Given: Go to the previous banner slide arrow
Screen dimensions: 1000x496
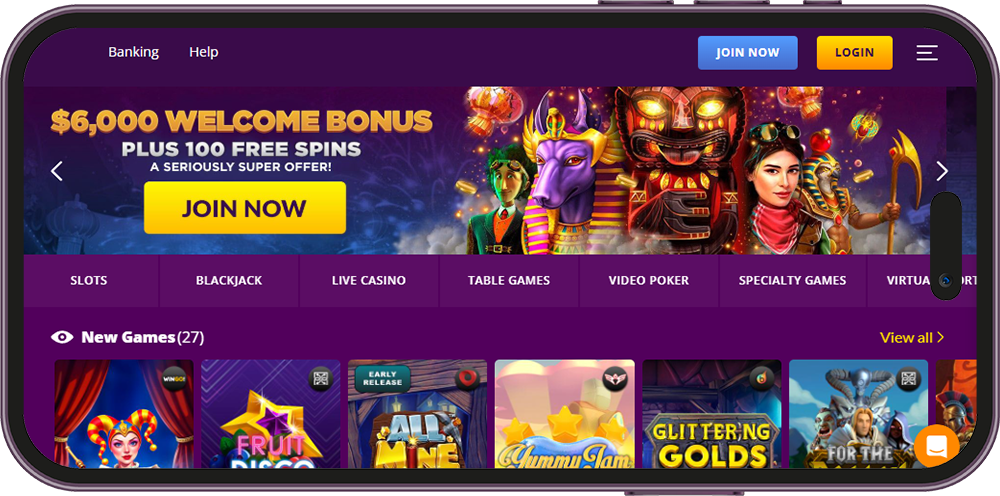Looking at the screenshot, I should (x=57, y=171).
